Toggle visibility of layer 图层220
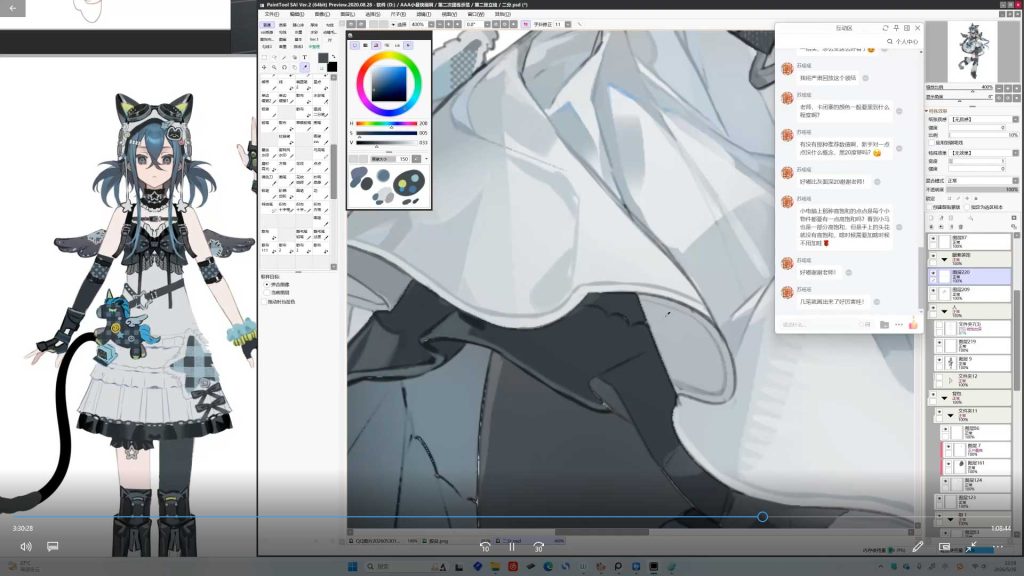 coord(933,272)
